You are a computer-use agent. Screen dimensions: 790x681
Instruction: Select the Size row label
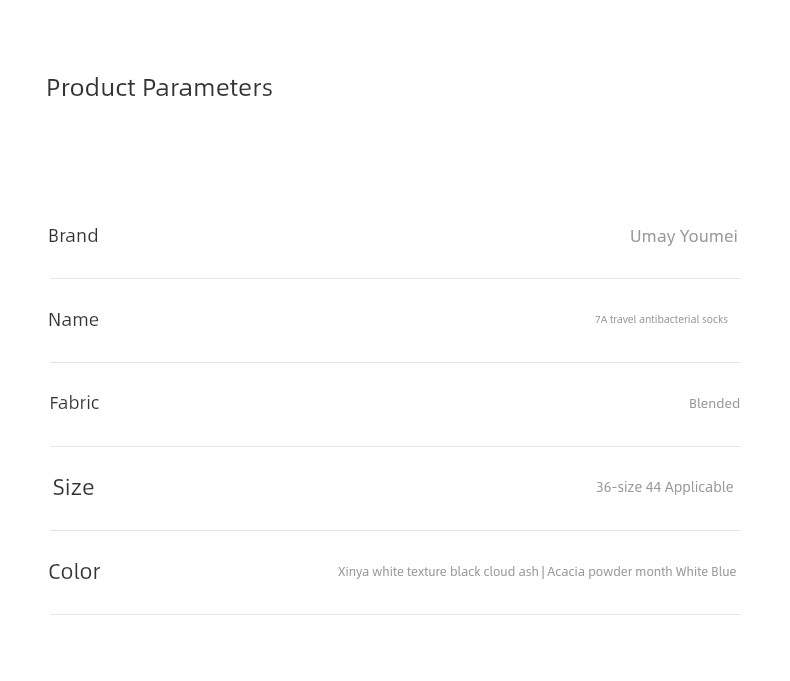74,488
